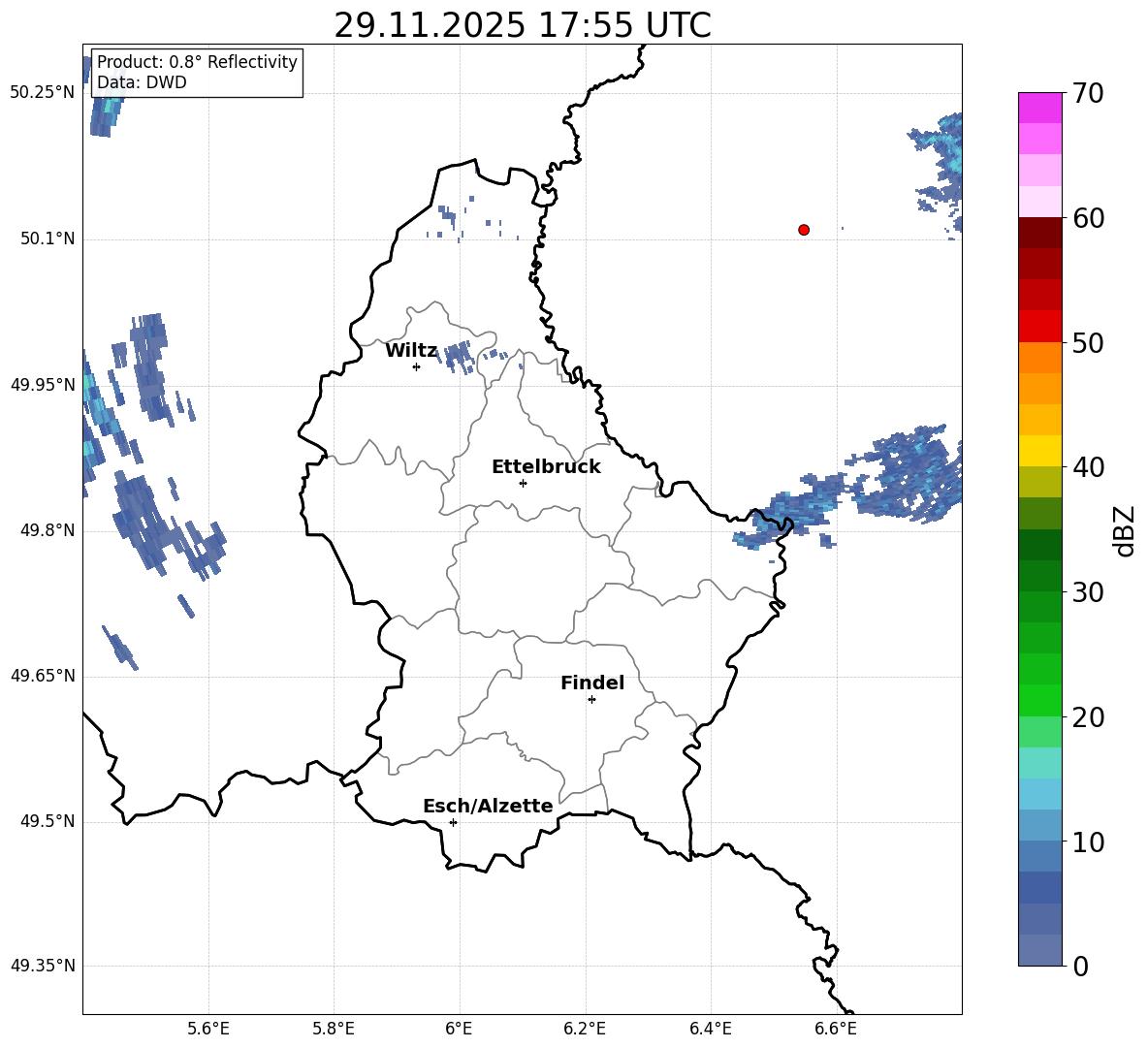This screenshot has height=1048, width=1148.
Task: Pick the bright green 20 dBZ colorbar segment
Action: (1039, 700)
